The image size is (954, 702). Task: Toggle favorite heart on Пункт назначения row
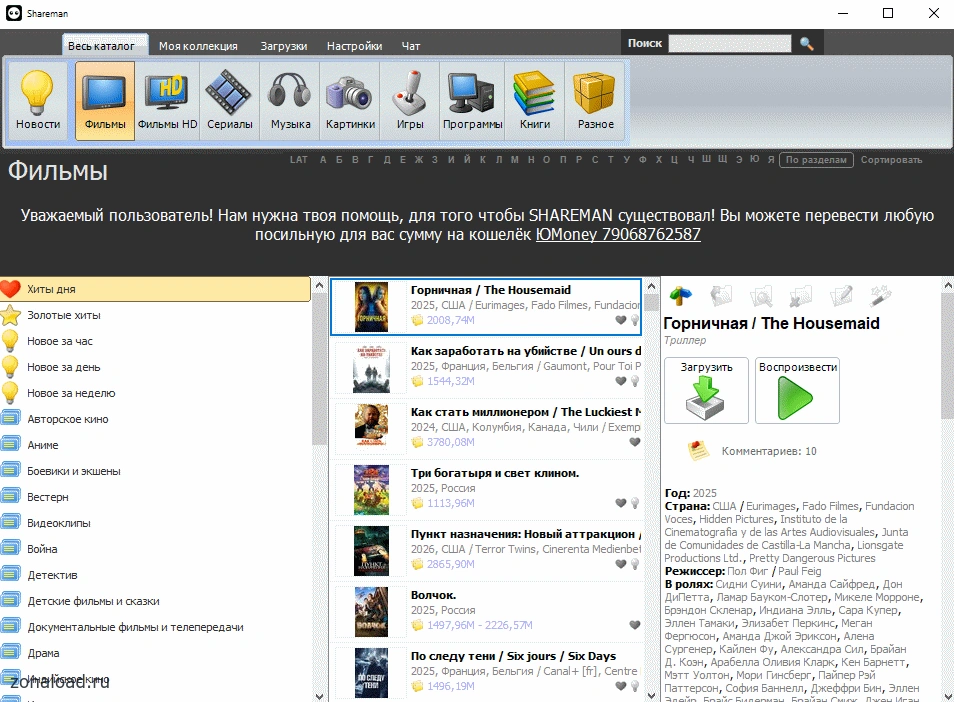click(x=621, y=564)
